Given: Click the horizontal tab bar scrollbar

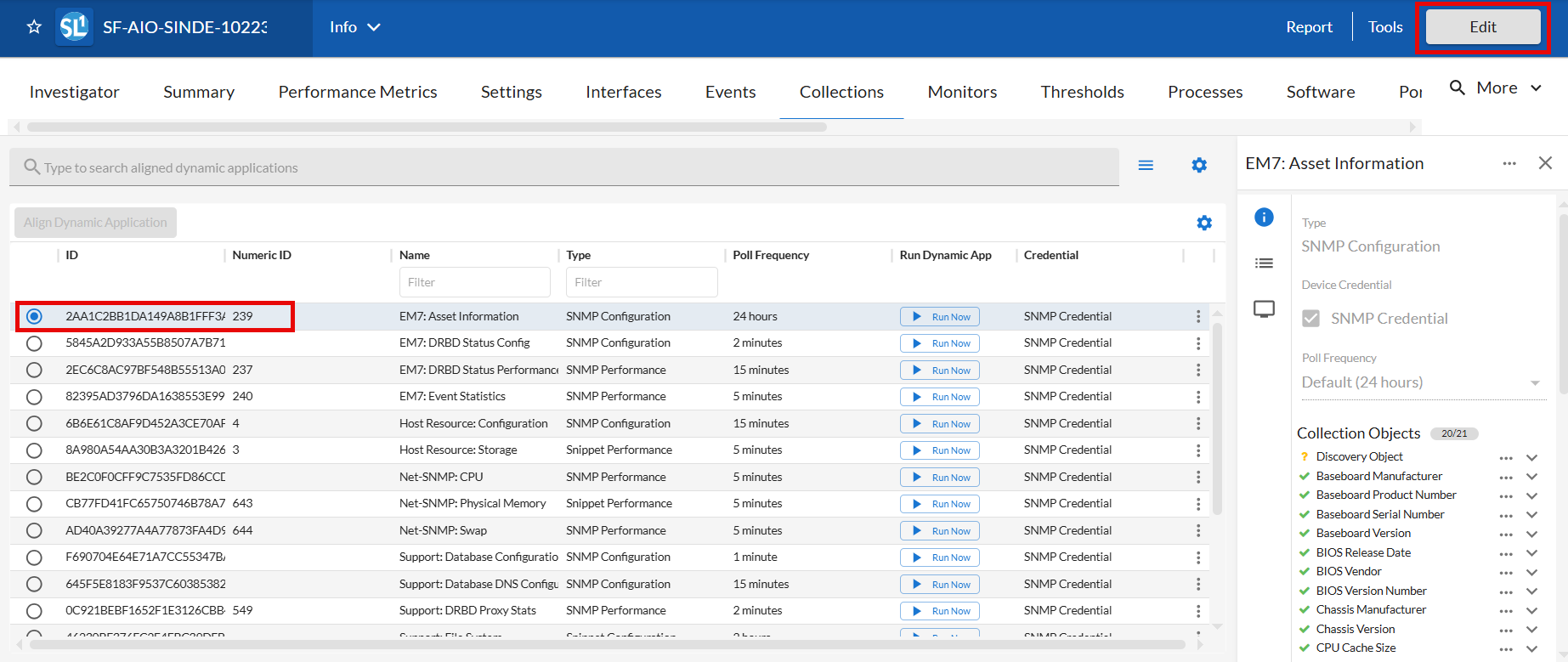Looking at the screenshot, I should (x=426, y=127).
